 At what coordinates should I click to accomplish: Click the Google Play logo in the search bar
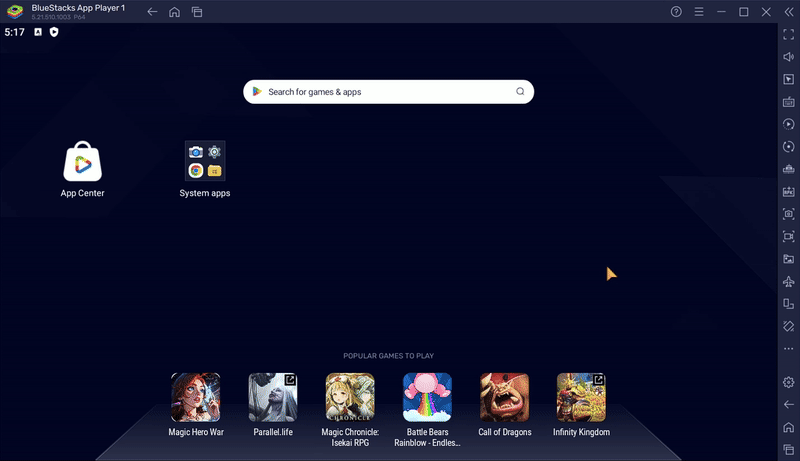point(257,91)
